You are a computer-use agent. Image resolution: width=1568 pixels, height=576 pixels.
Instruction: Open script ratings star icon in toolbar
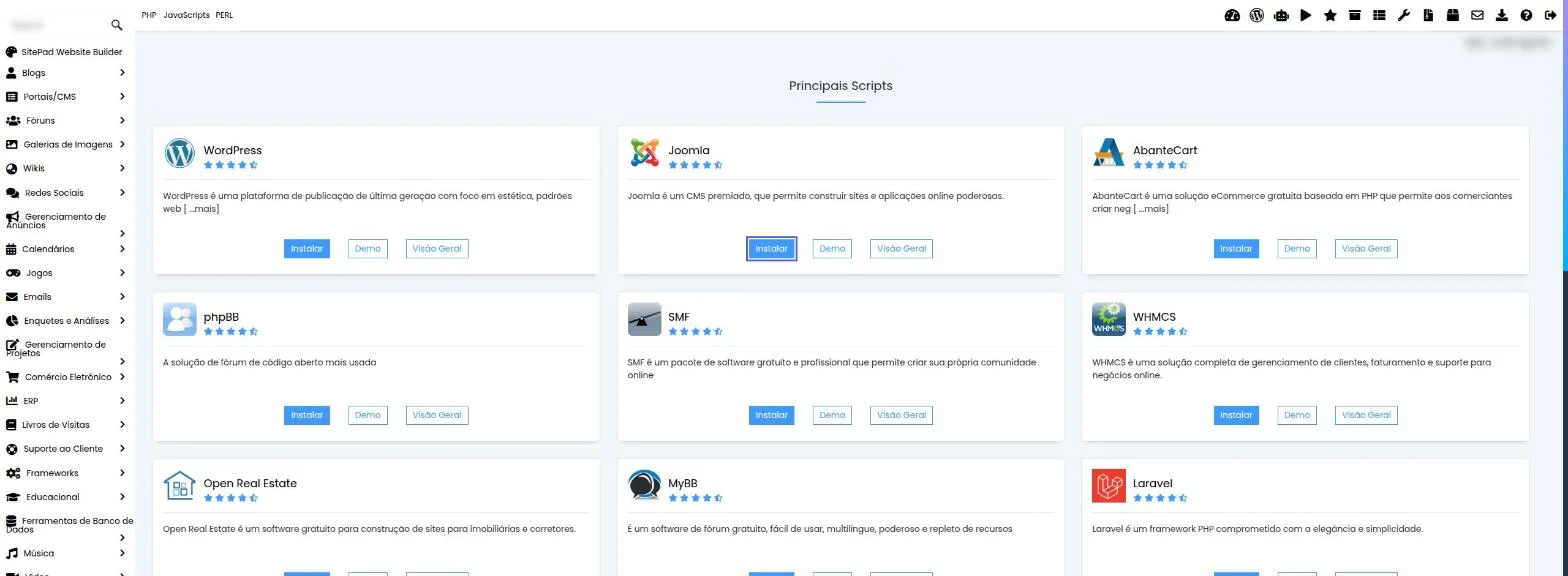pos(1330,15)
